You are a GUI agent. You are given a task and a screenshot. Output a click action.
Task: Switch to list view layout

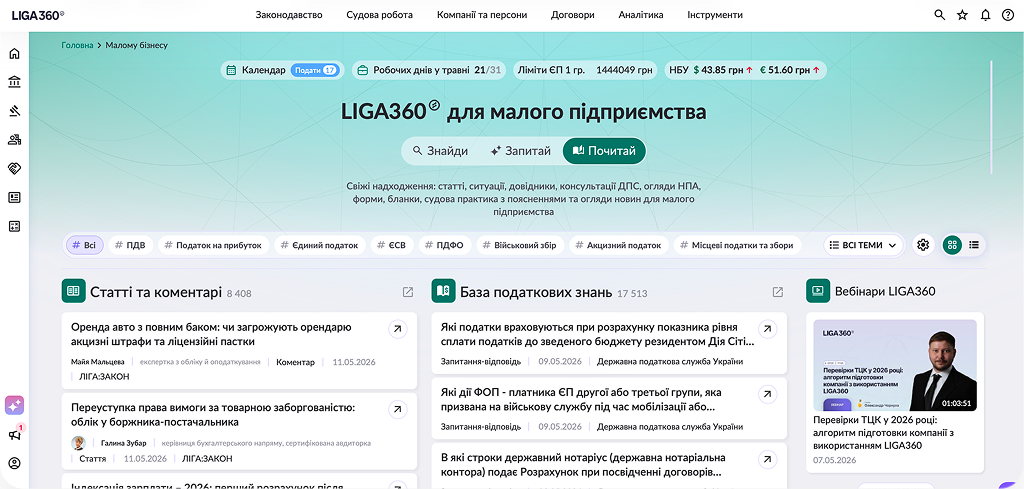(x=974, y=245)
